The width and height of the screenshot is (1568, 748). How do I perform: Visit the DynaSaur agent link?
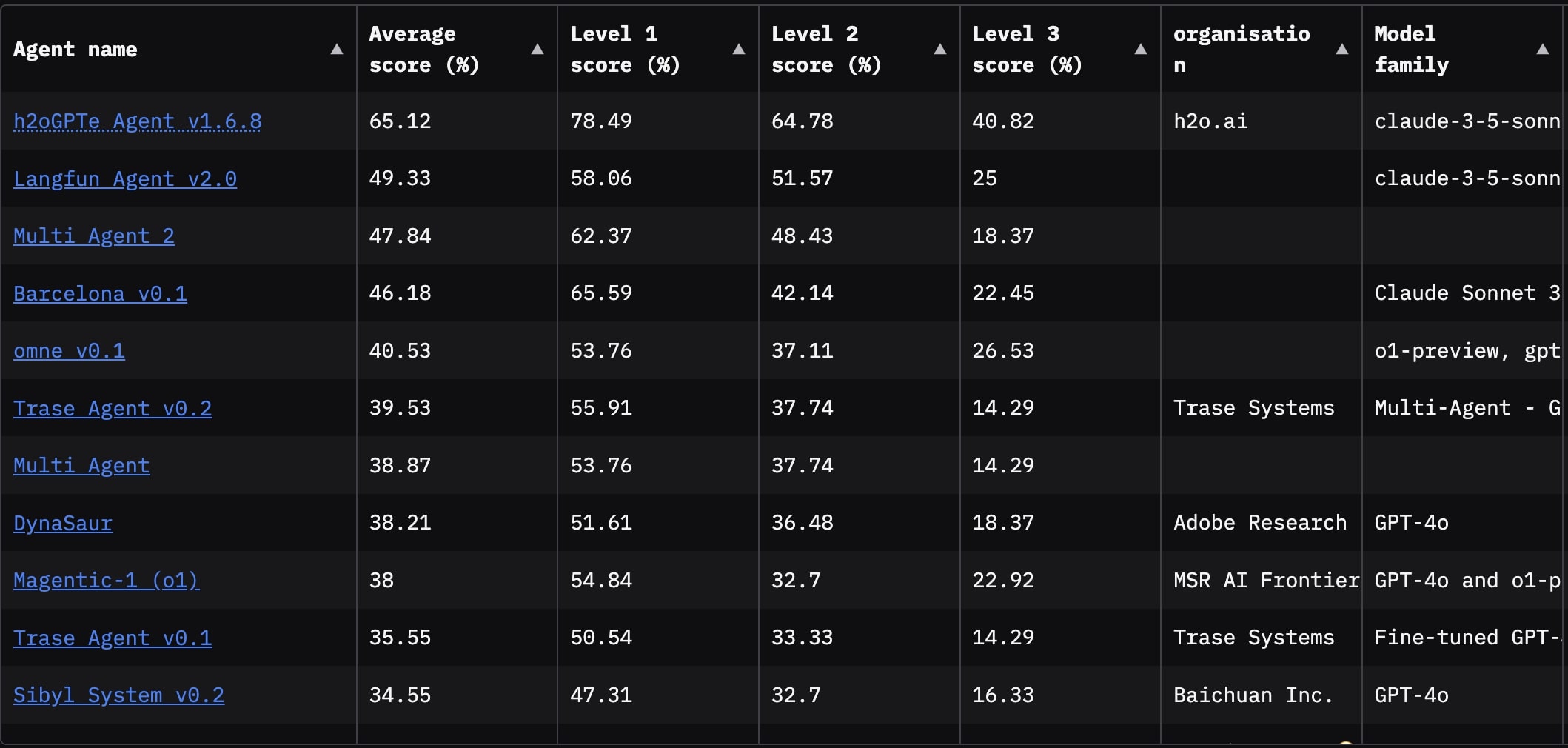63,524
